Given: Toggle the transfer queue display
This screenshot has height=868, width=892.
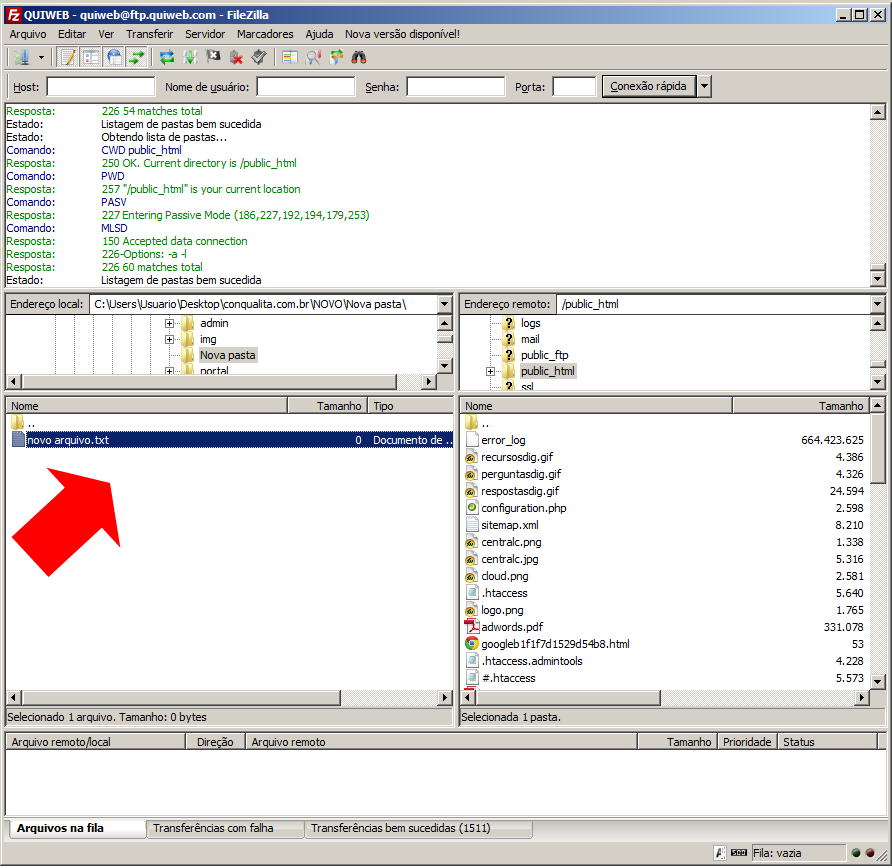Looking at the screenshot, I should click(137, 57).
